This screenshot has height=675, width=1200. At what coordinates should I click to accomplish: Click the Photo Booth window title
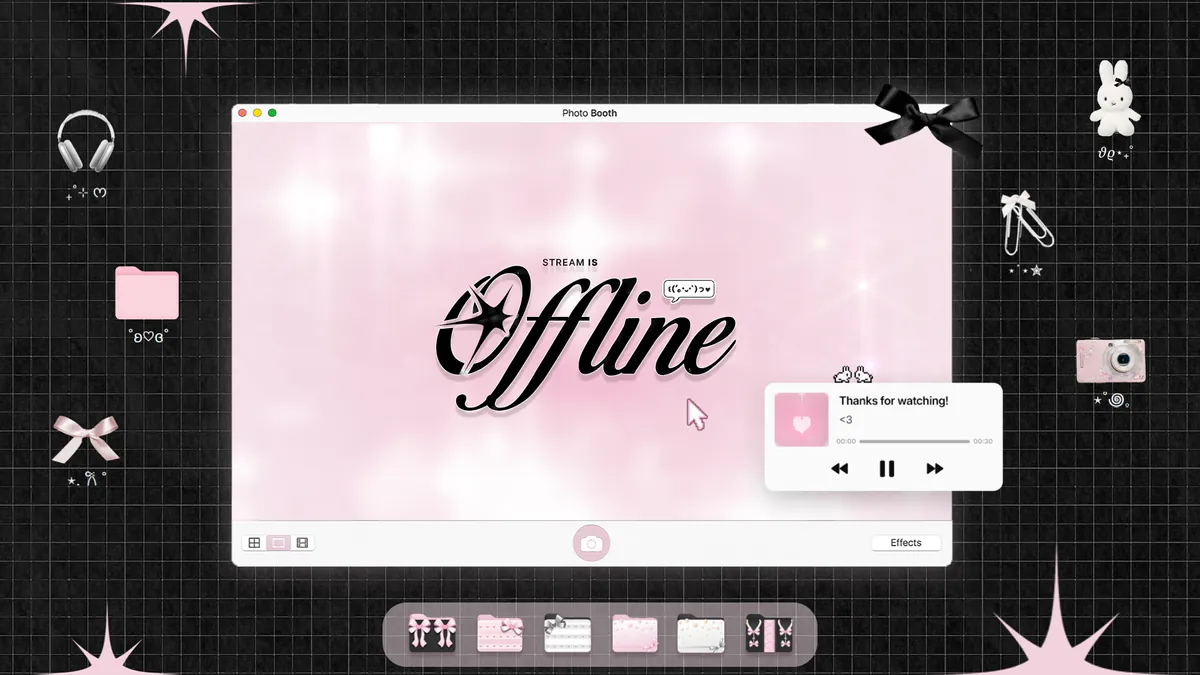click(x=590, y=113)
